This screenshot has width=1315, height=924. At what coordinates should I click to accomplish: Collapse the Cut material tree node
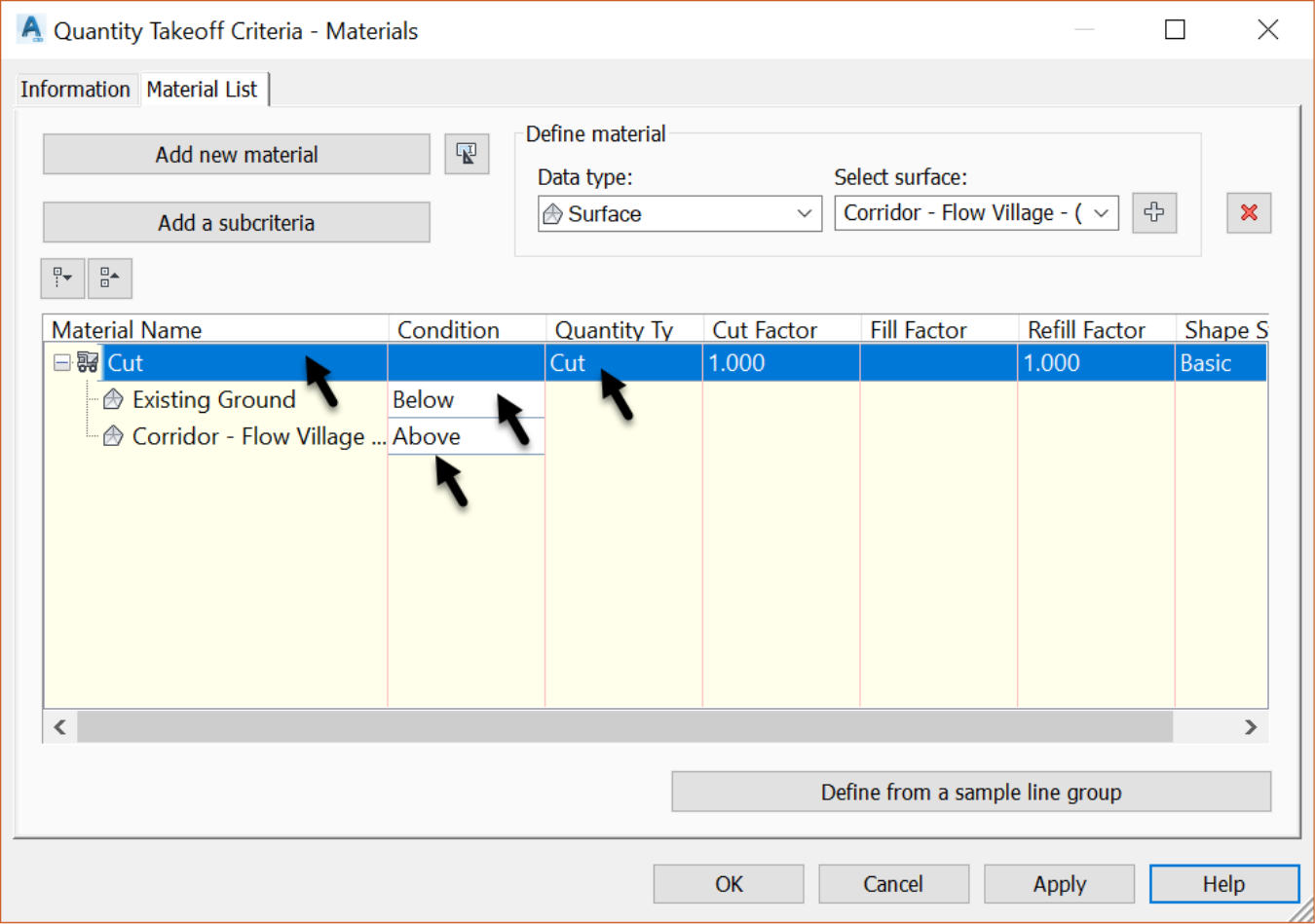(61, 362)
